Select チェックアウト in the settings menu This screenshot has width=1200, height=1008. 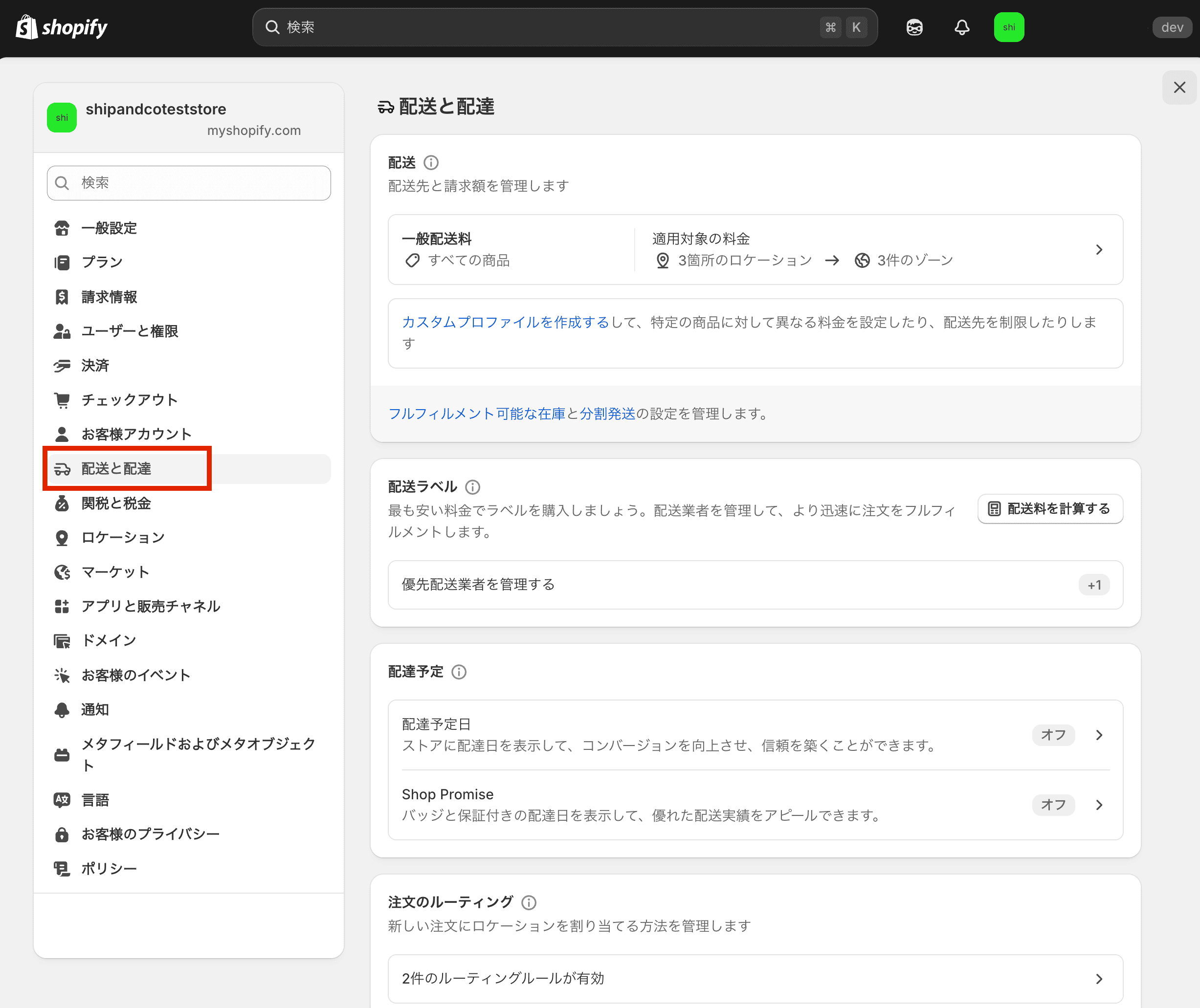point(129,399)
